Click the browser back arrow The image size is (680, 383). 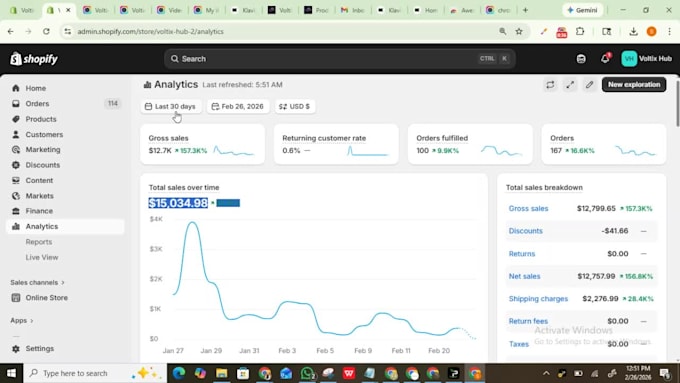(x=10, y=32)
